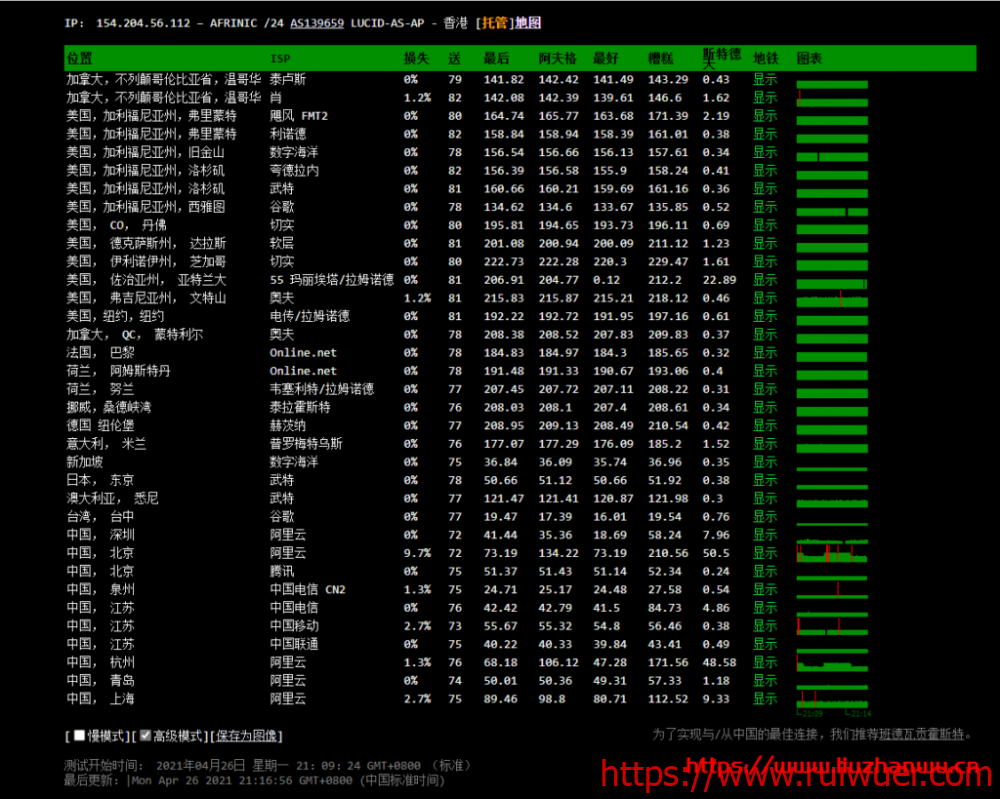Image resolution: width=1000 pixels, height=799 pixels.
Task: Click 显示 for 台湾, 台中 row
Action: pos(764,517)
